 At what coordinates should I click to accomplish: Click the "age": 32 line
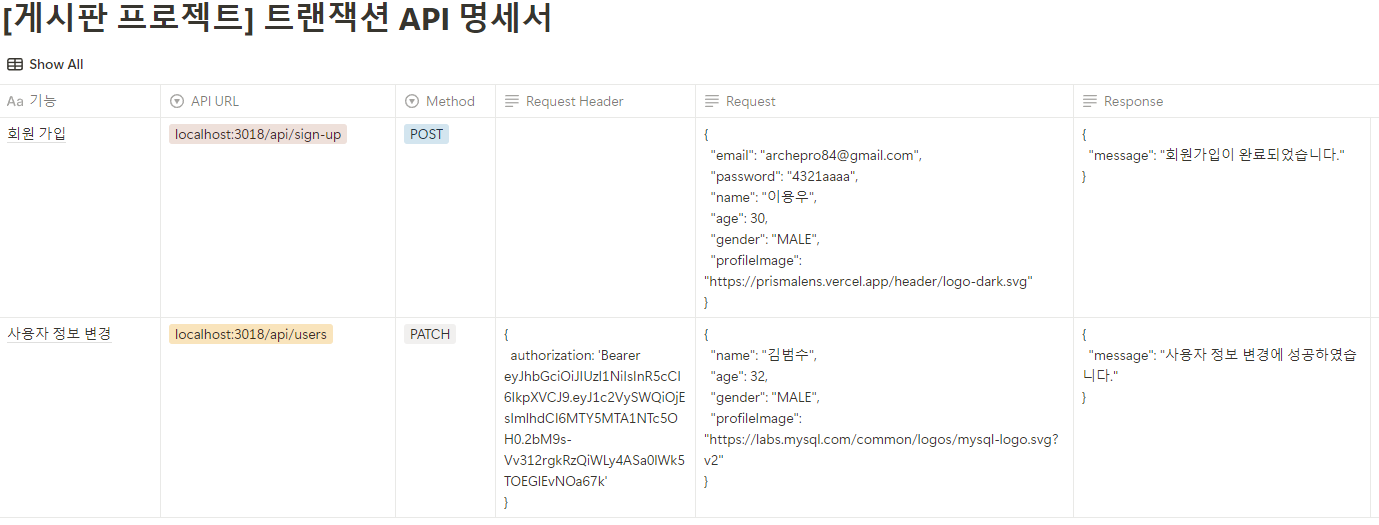pyautogui.click(x=739, y=376)
